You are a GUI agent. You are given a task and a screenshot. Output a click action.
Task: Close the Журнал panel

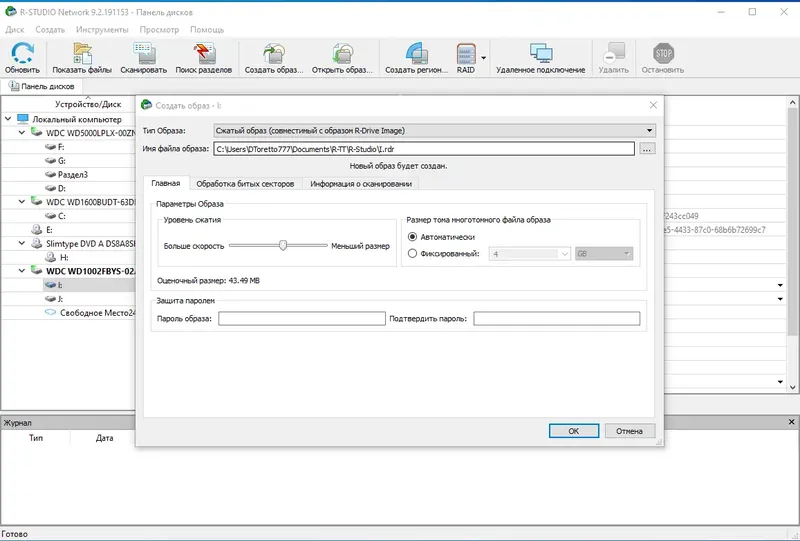click(791, 422)
